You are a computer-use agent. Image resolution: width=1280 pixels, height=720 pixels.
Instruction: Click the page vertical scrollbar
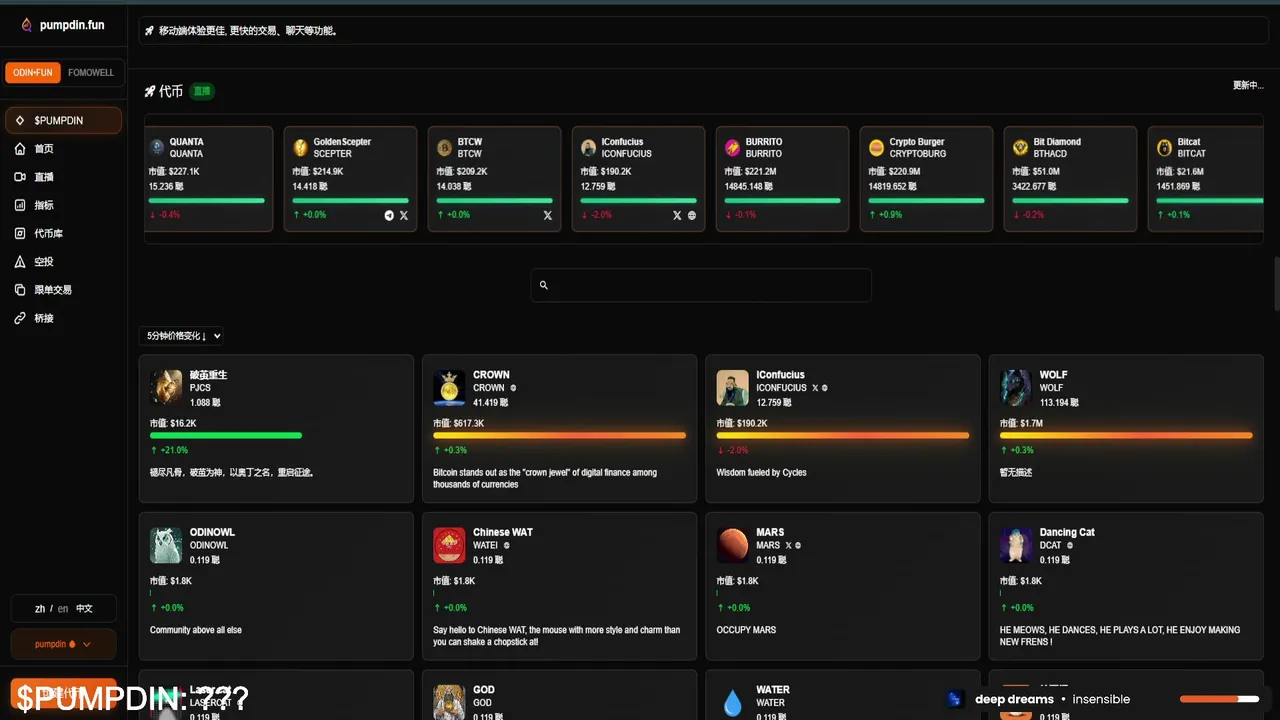click(1276, 285)
